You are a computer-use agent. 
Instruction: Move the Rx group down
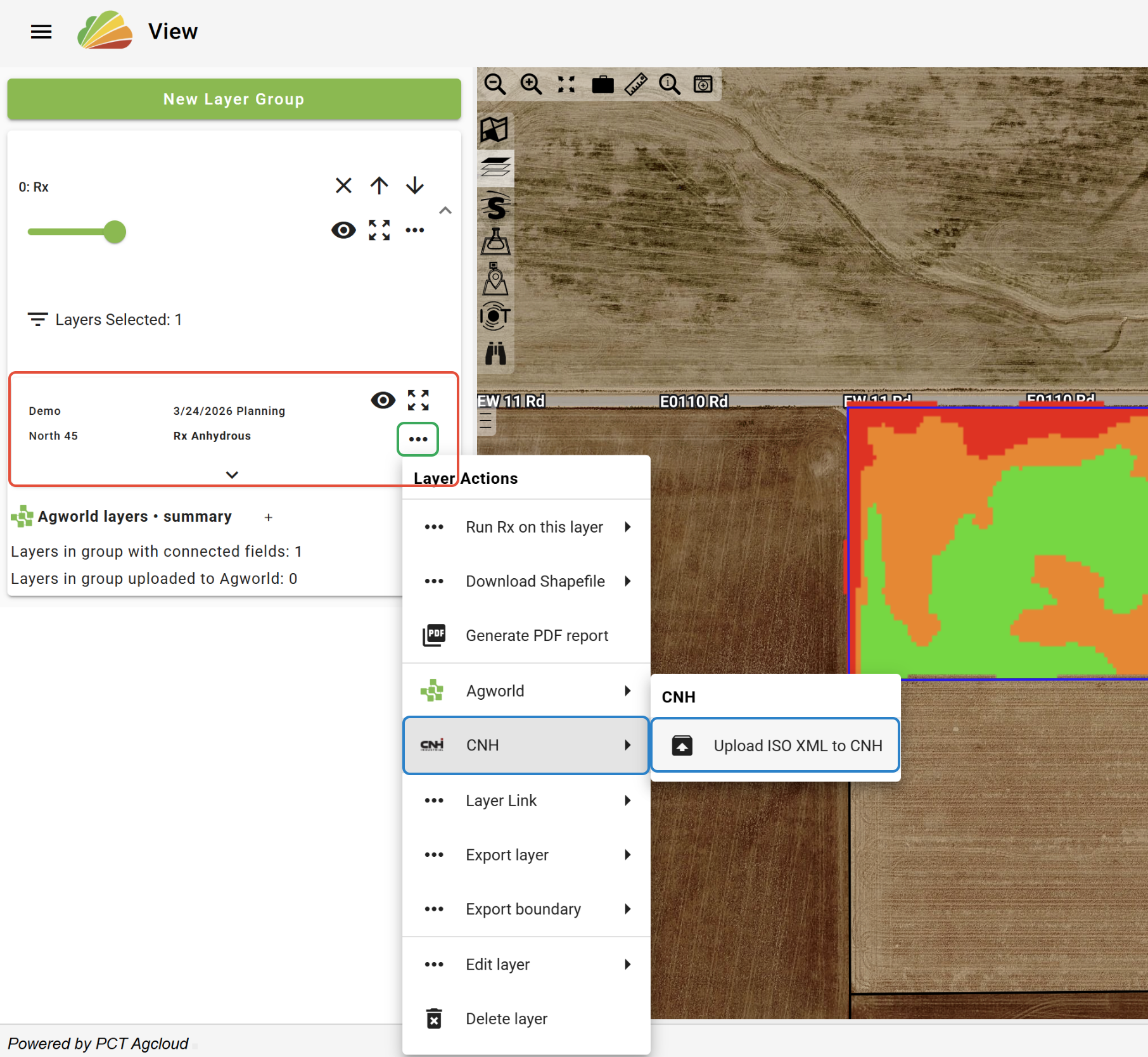click(x=415, y=186)
